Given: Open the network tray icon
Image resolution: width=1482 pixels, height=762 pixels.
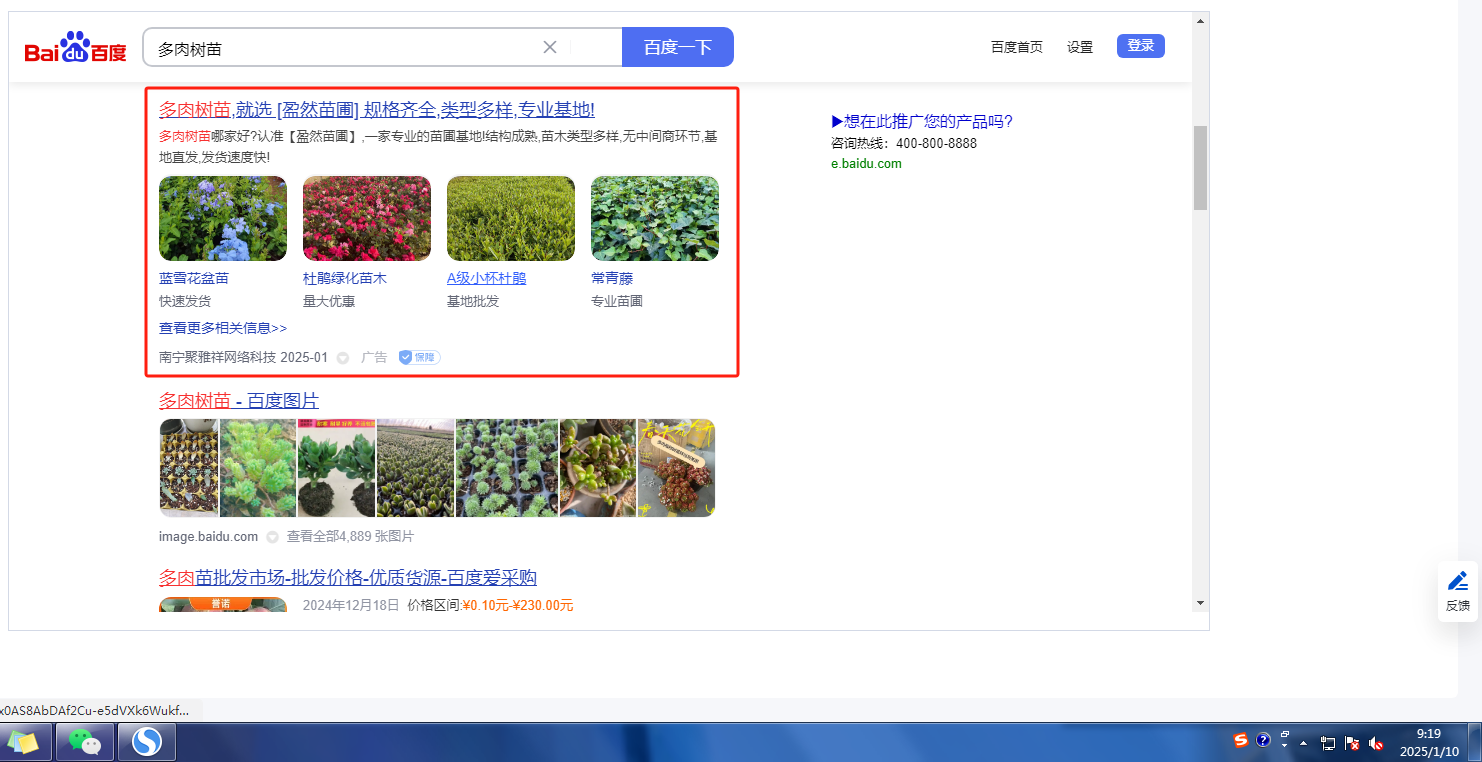Looking at the screenshot, I should [1328, 743].
